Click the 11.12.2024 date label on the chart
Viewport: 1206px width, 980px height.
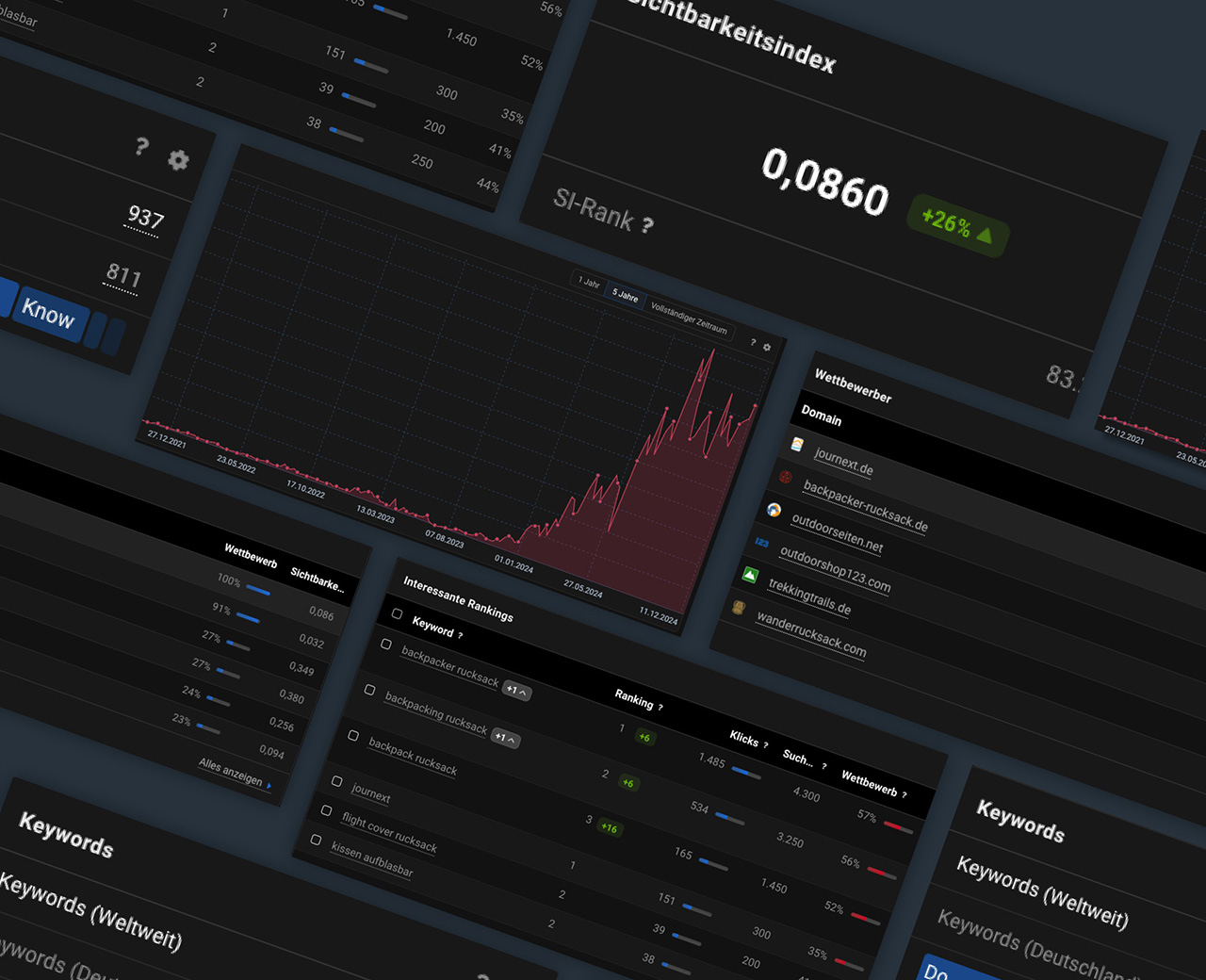pos(659,615)
